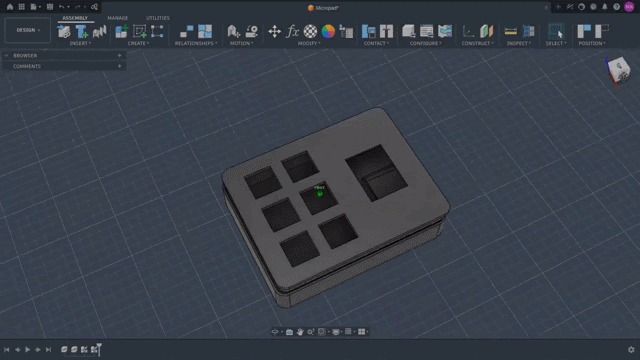Open the Design workspace dropdown
The image size is (640, 360).
pyautogui.click(x=28, y=30)
